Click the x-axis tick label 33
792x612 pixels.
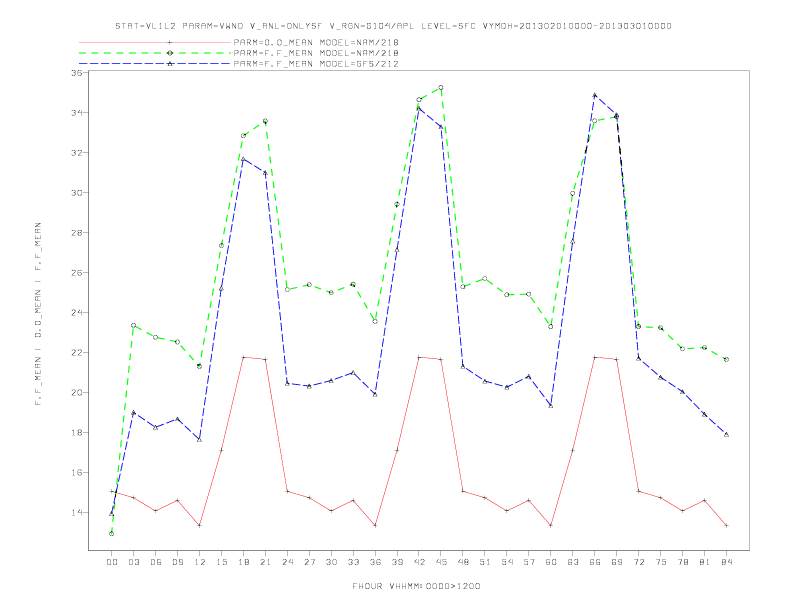(x=353, y=562)
